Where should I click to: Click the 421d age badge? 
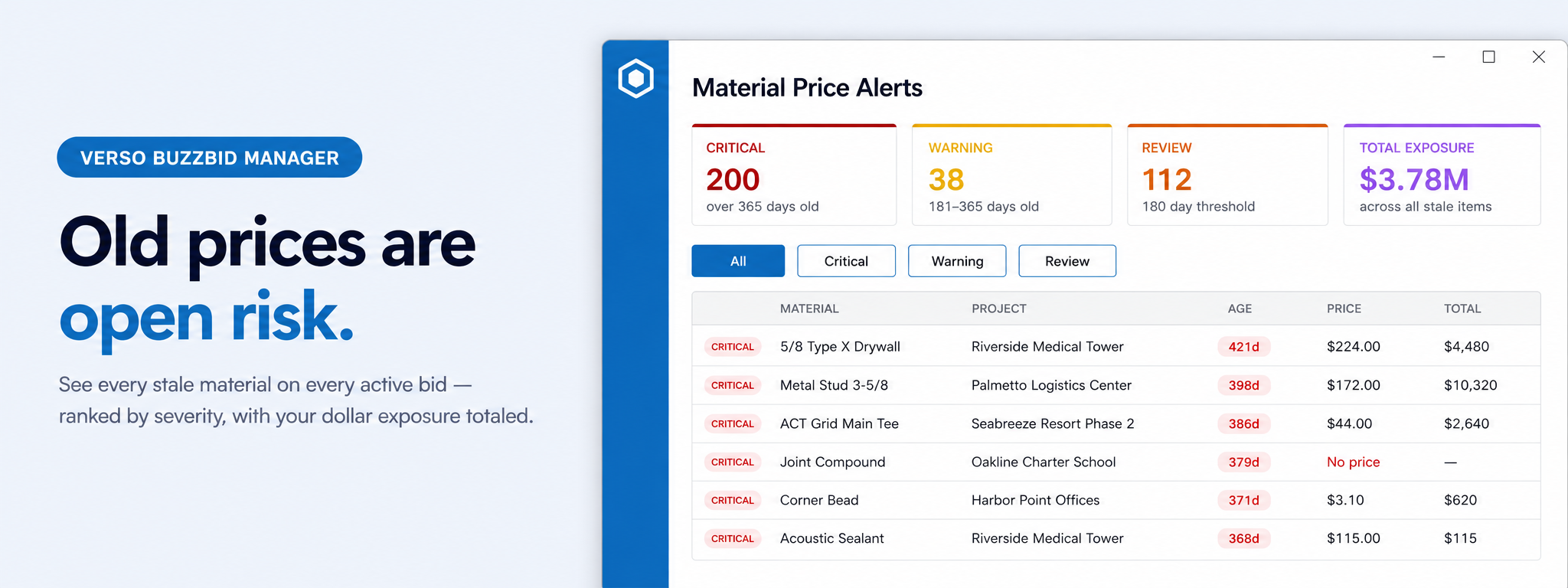pyautogui.click(x=1244, y=347)
